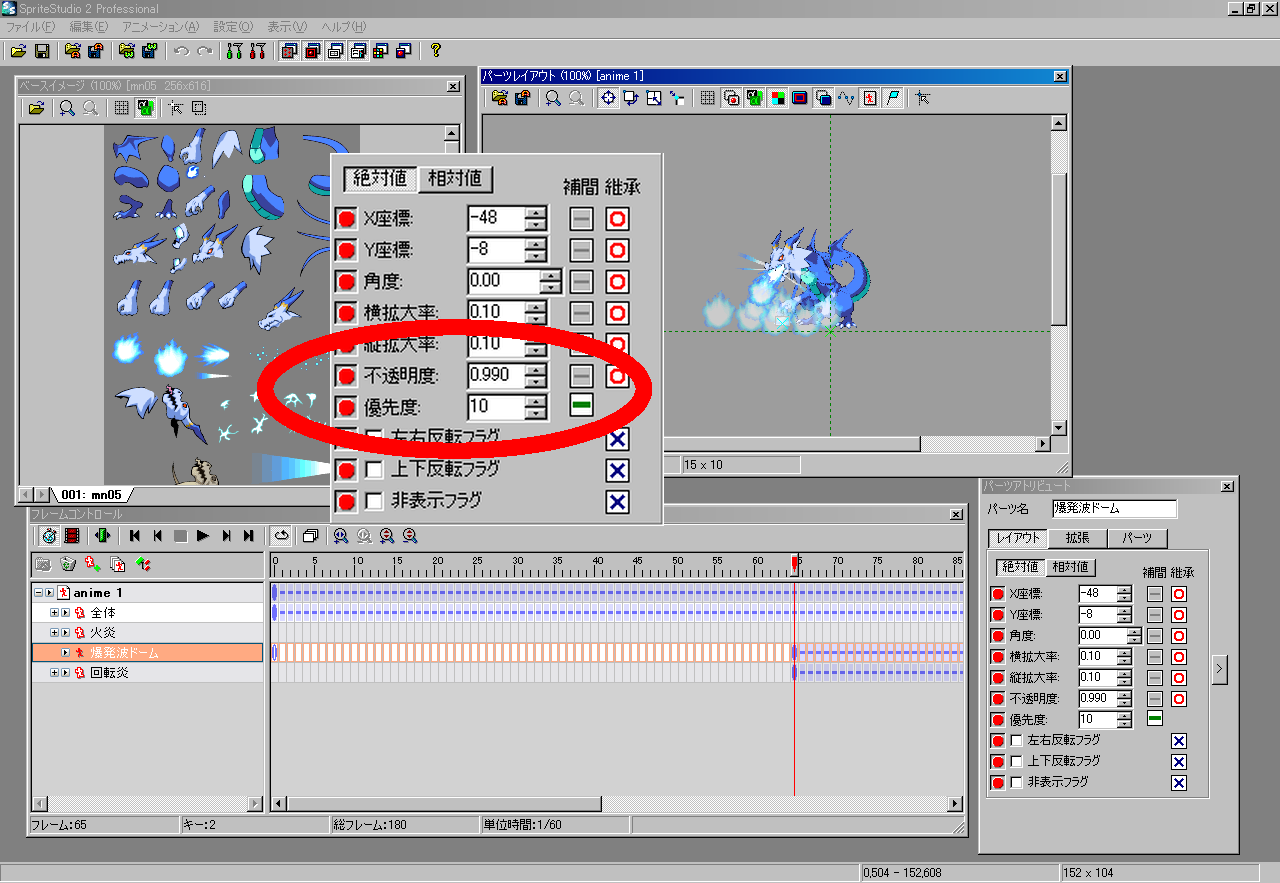Screen dimensions: 1280x883
Task: Open the ヘルプ(H) menu
Action: click(344, 26)
